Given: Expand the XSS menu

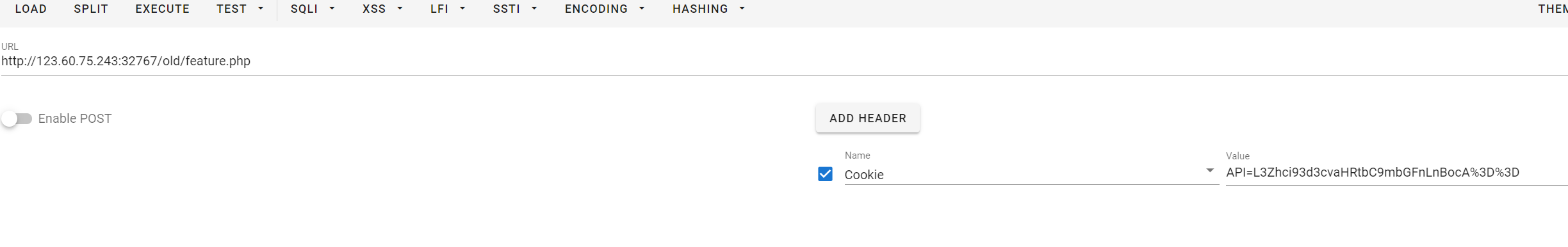Looking at the screenshot, I should 382,9.
